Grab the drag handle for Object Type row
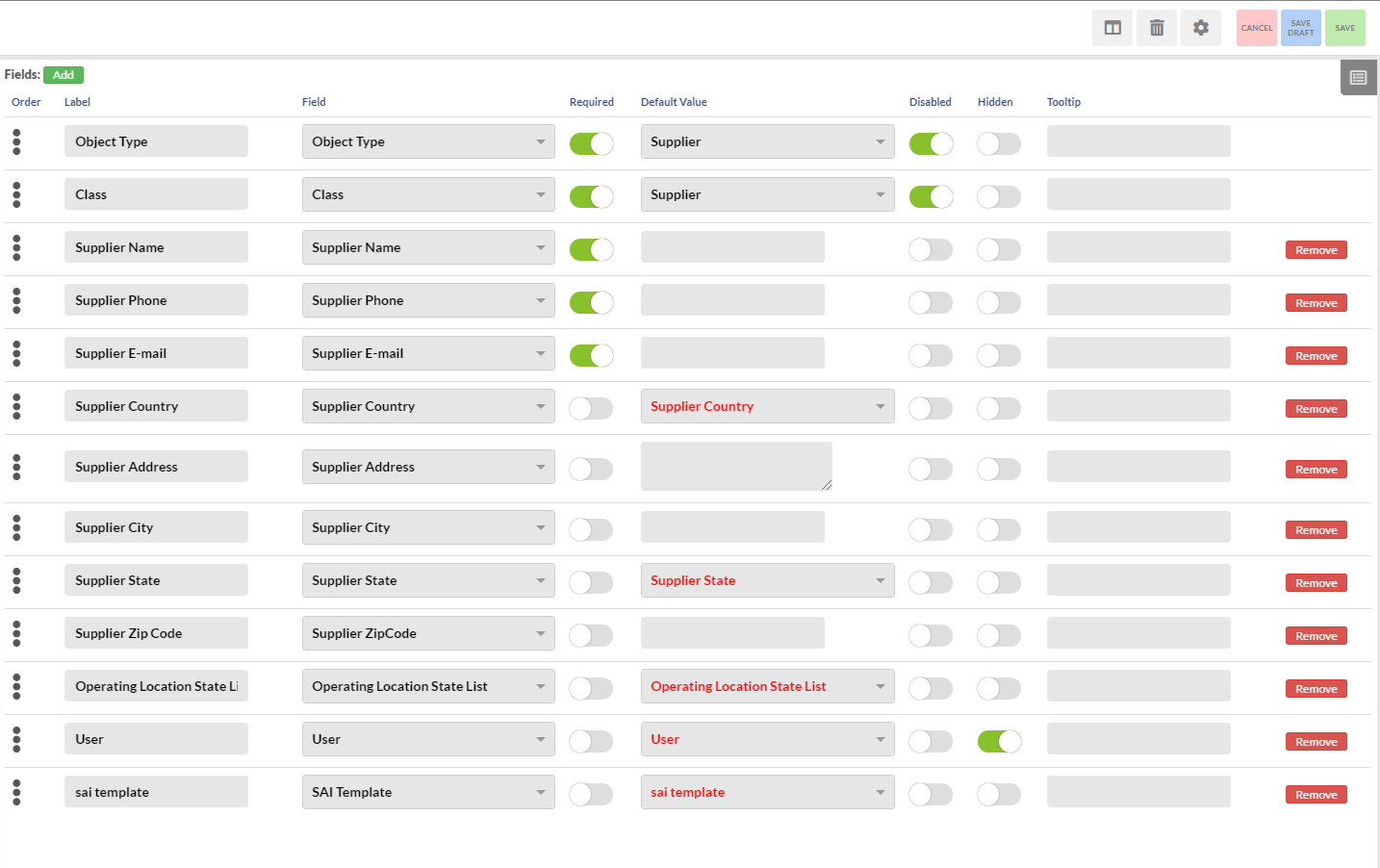This screenshot has height=868, width=1380. [x=16, y=140]
